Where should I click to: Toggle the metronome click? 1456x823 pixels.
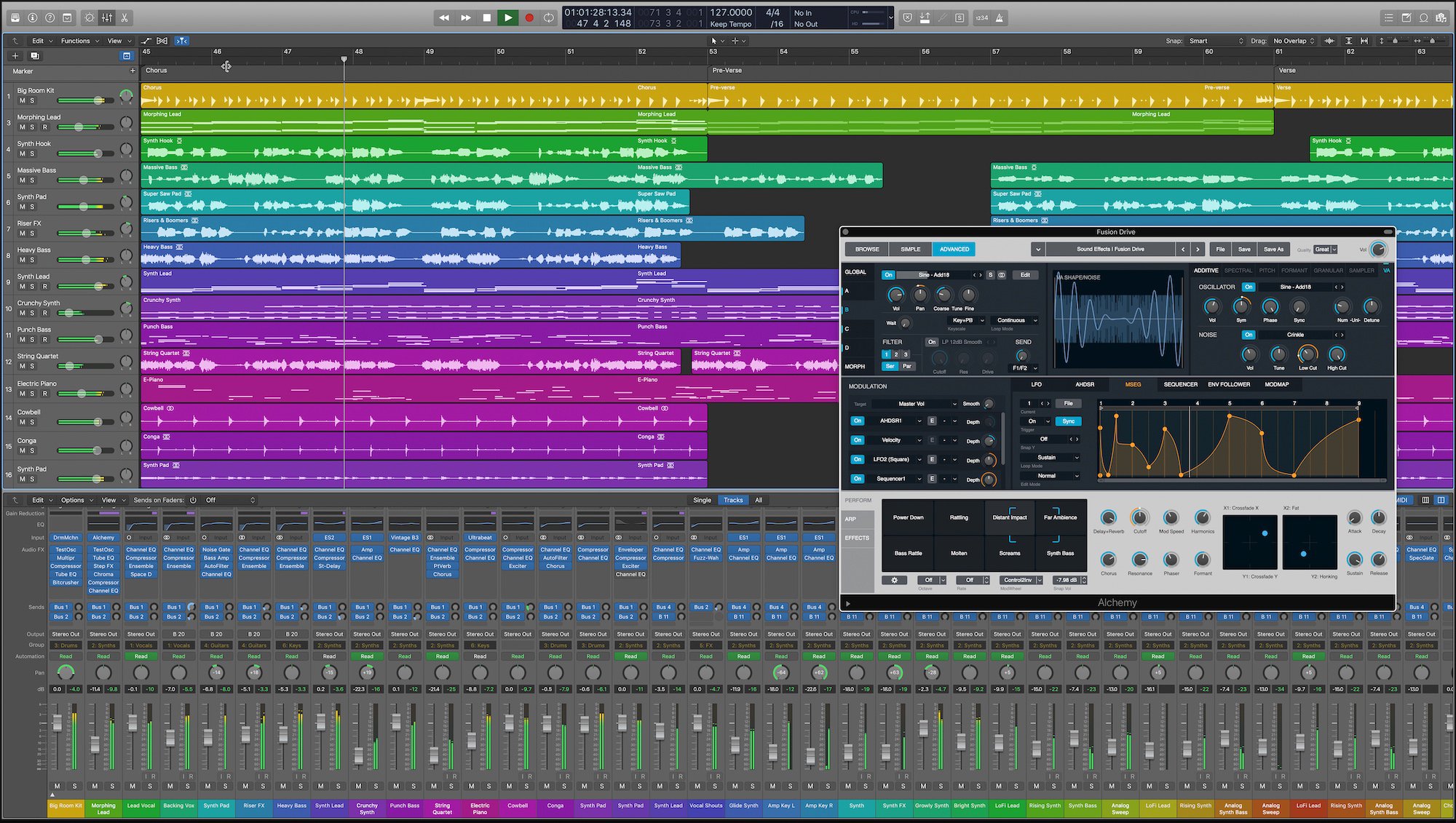pos(1000,17)
